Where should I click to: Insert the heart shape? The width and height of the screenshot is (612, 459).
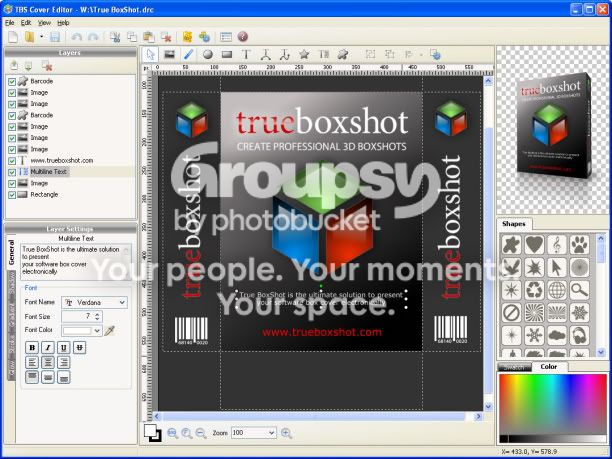[534, 245]
